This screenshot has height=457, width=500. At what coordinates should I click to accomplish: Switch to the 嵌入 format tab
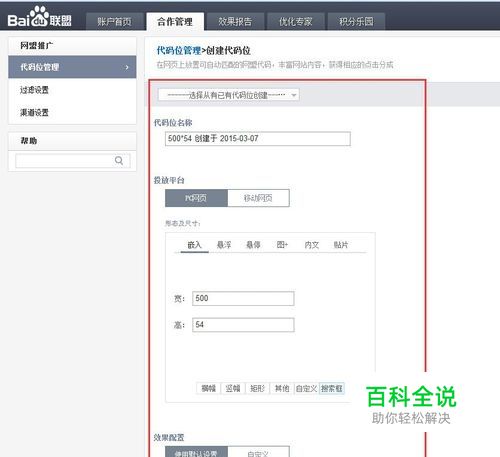194,245
